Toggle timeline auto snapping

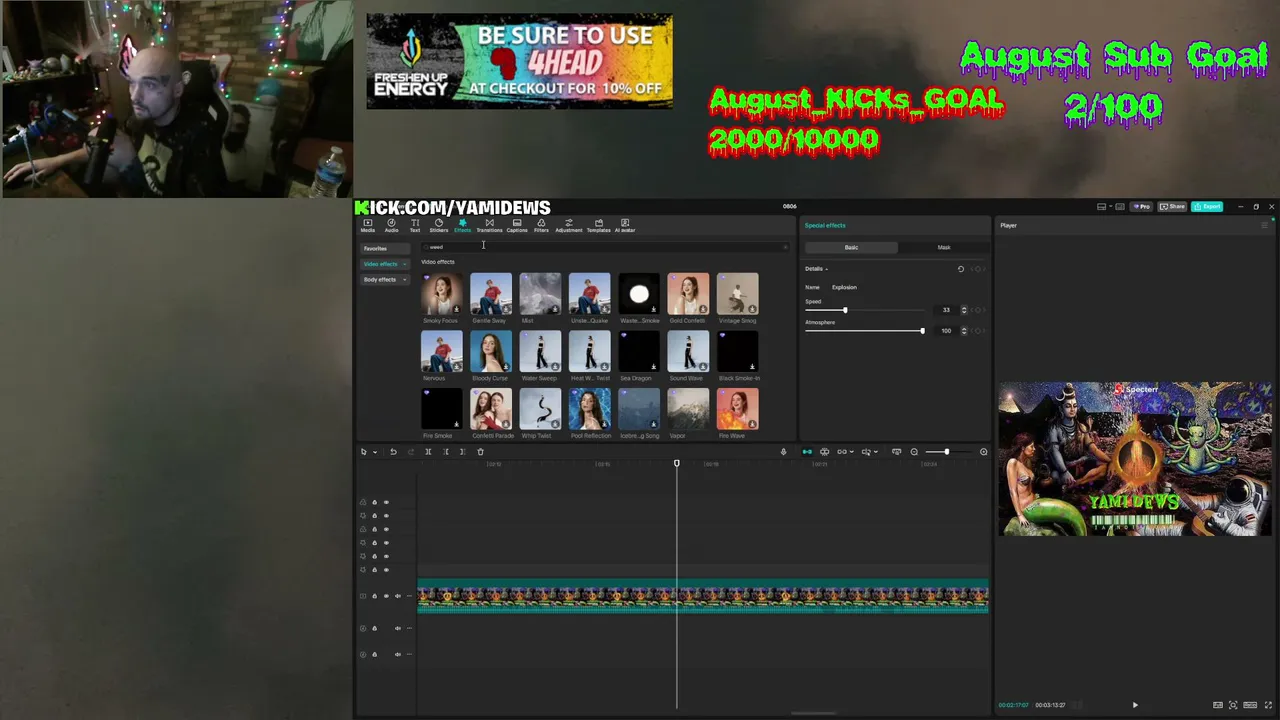[x=824, y=452]
